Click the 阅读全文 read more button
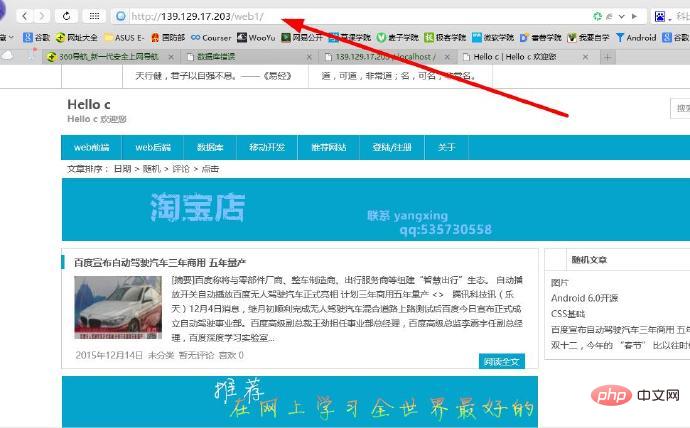 coord(502,361)
